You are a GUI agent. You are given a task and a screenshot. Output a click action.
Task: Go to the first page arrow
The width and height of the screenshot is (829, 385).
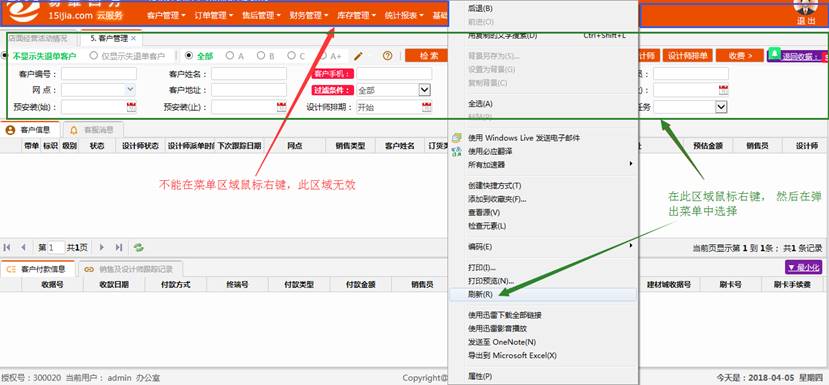coord(7,247)
